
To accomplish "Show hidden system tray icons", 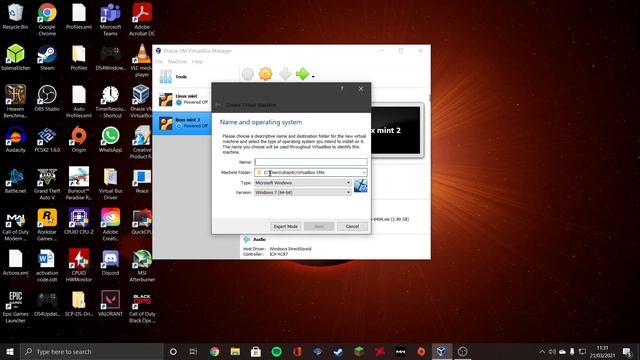I will [x=542, y=352].
